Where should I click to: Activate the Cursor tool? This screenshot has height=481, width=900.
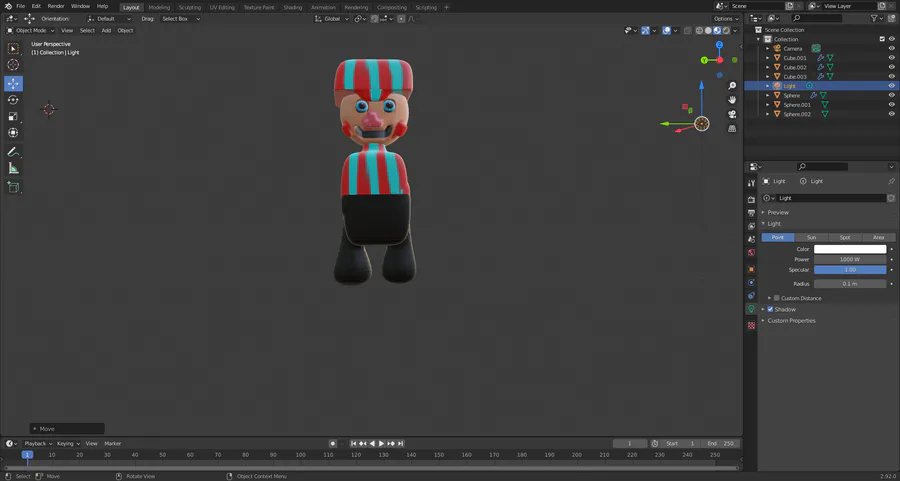tap(13, 65)
